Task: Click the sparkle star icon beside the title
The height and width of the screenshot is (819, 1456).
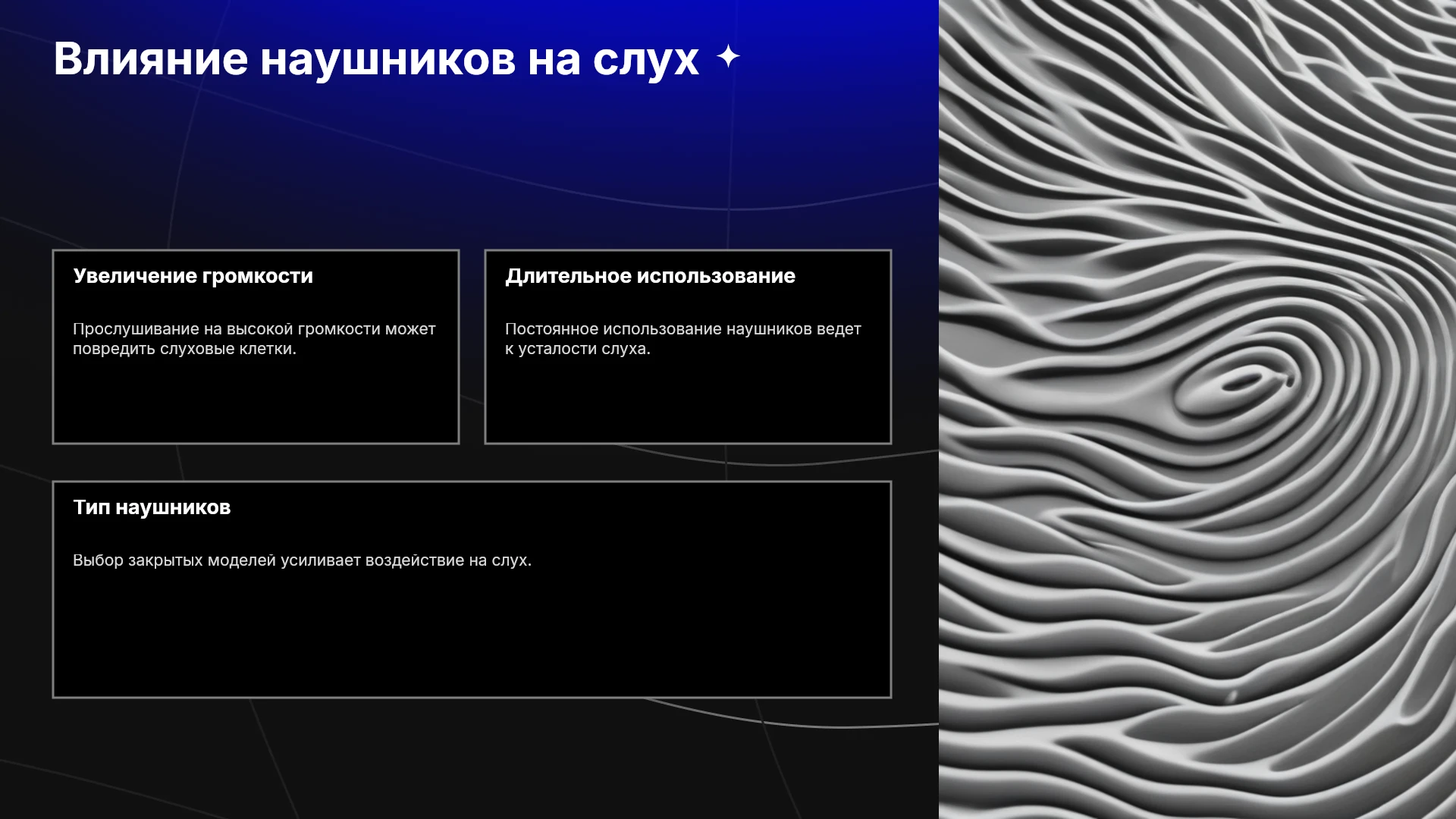Action: [728, 57]
